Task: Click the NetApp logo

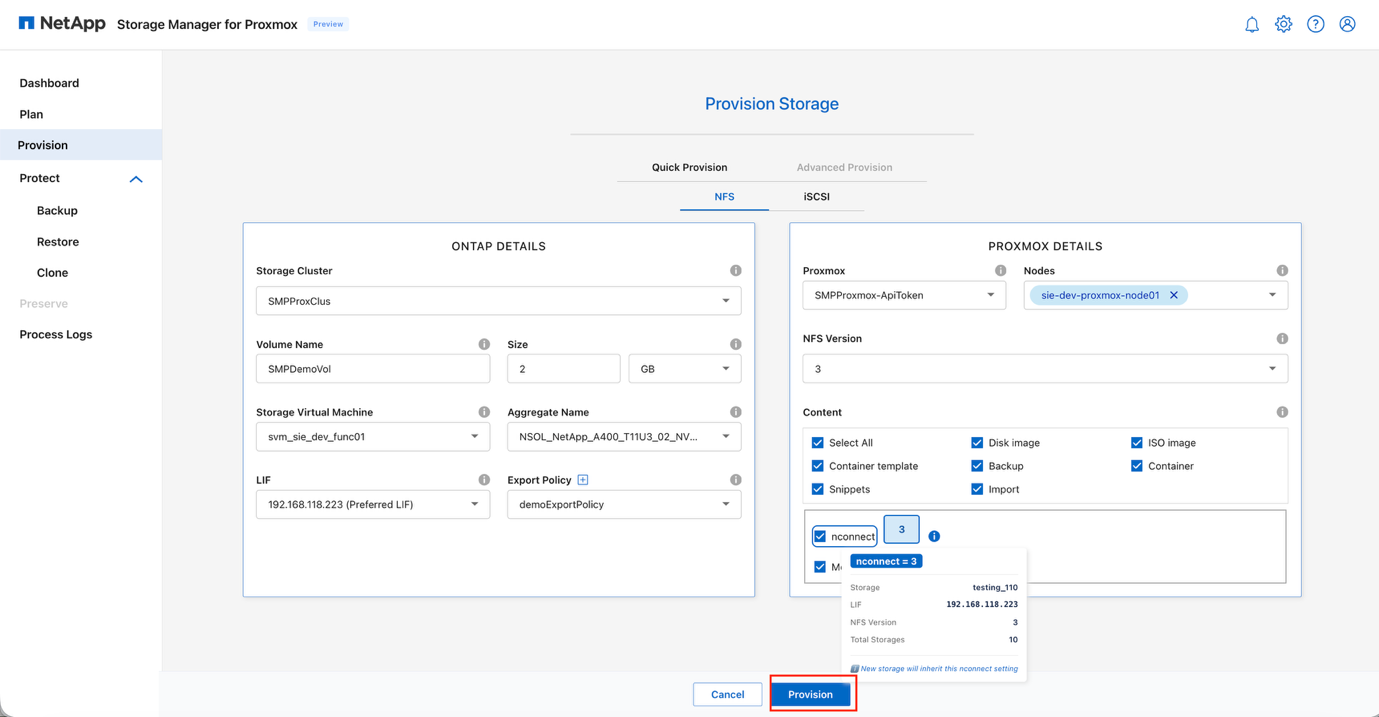Action: pyautogui.click(x=62, y=22)
